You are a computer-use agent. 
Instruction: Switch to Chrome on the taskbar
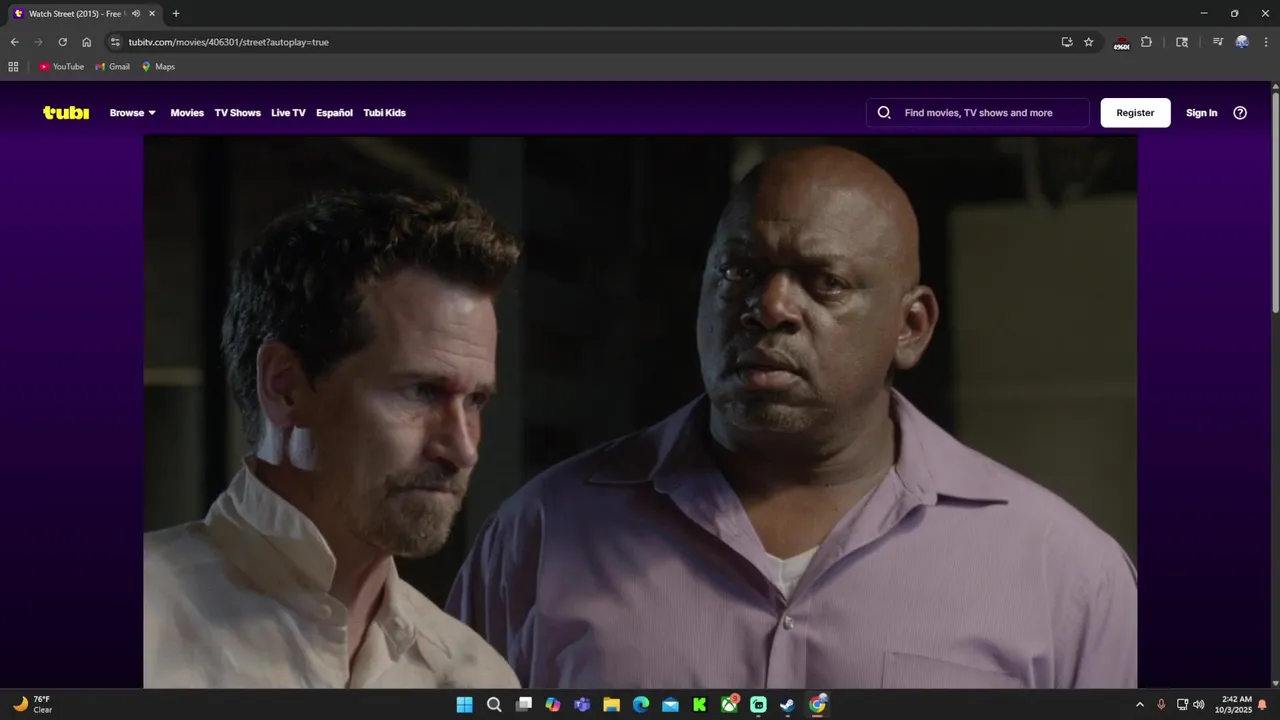tap(817, 705)
